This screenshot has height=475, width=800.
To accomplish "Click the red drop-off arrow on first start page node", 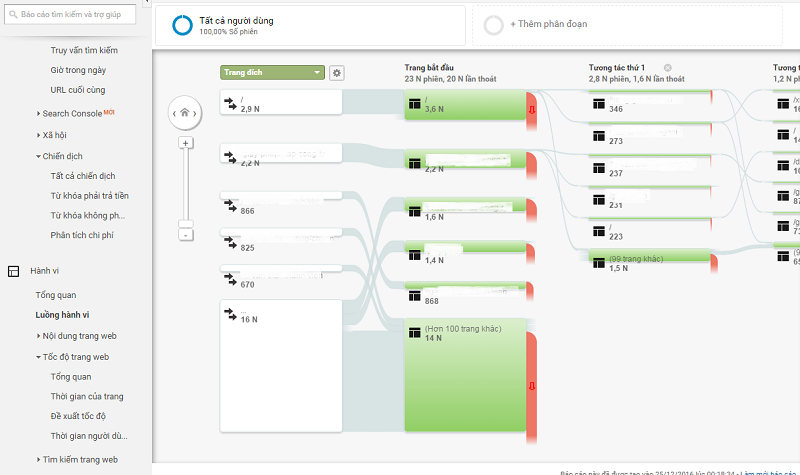I will coord(532,108).
